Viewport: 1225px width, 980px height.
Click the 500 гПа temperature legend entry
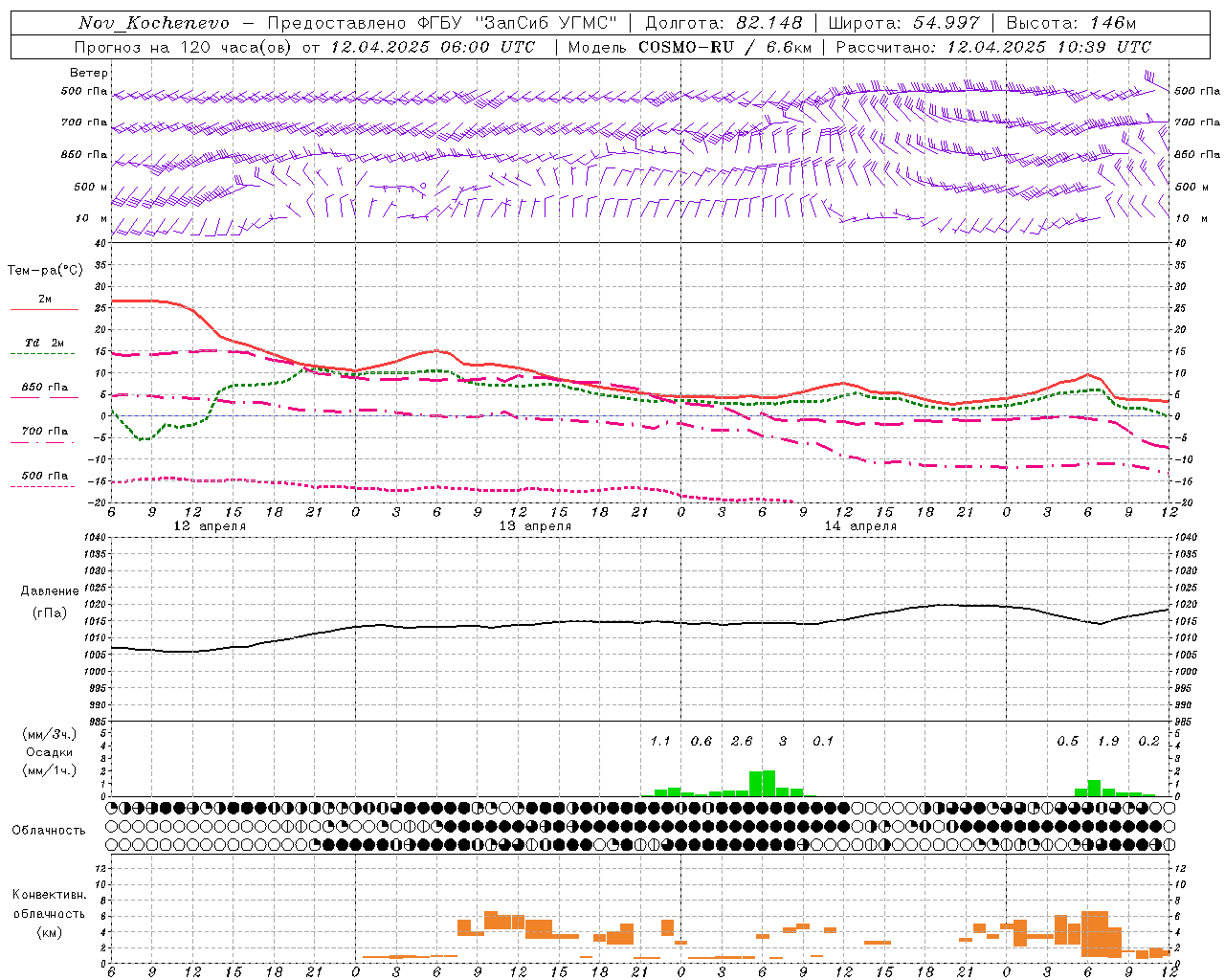tap(45, 476)
